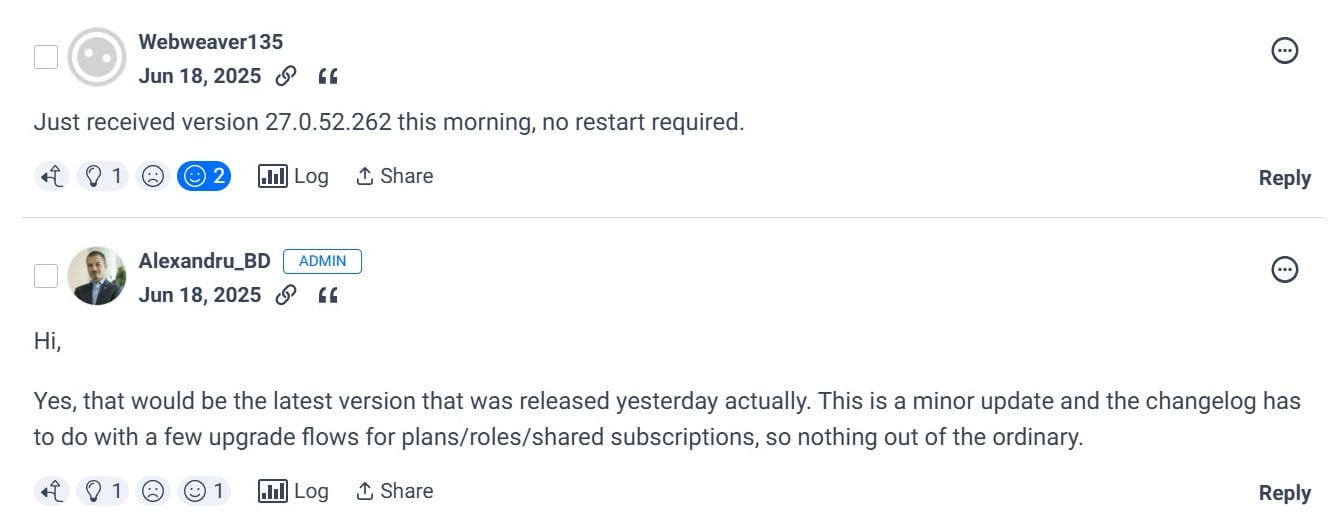Open Alexandru_BD's profile via username link
The height and width of the screenshot is (528, 1336).
tap(204, 261)
